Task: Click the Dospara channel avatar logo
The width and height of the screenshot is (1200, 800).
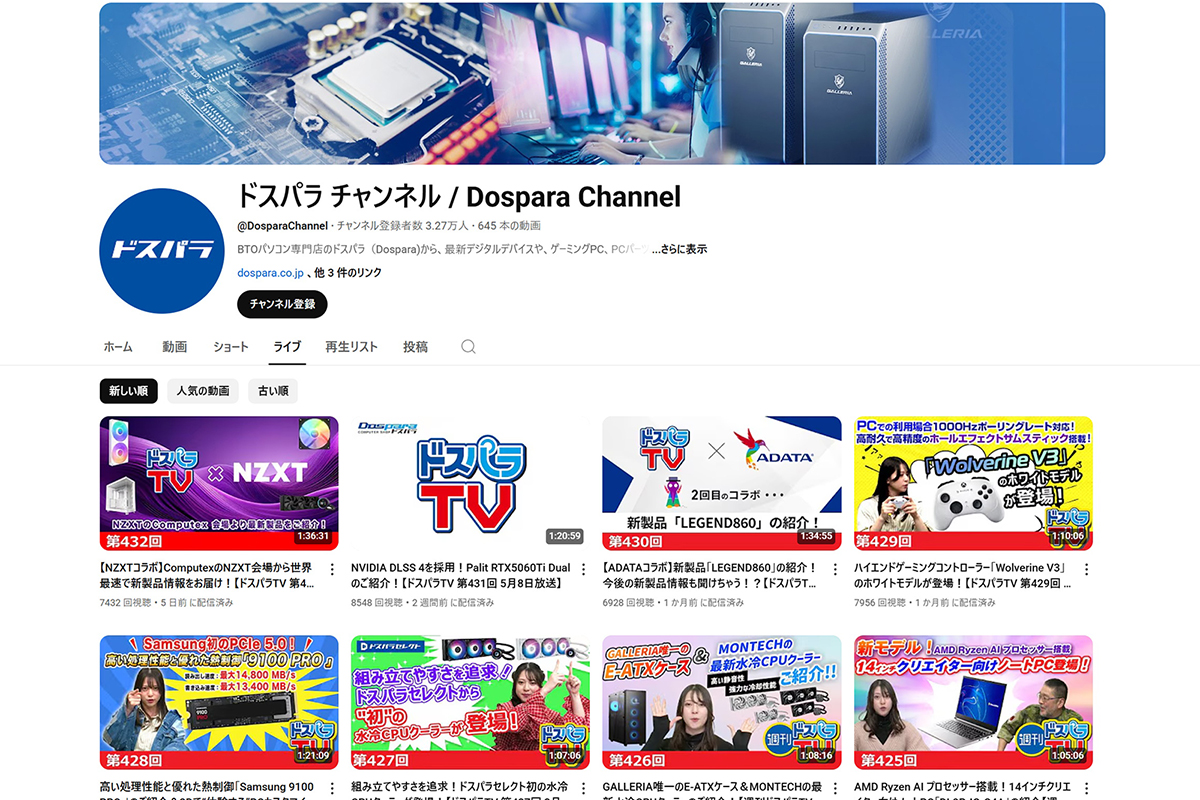Action: pyautogui.click(x=160, y=250)
